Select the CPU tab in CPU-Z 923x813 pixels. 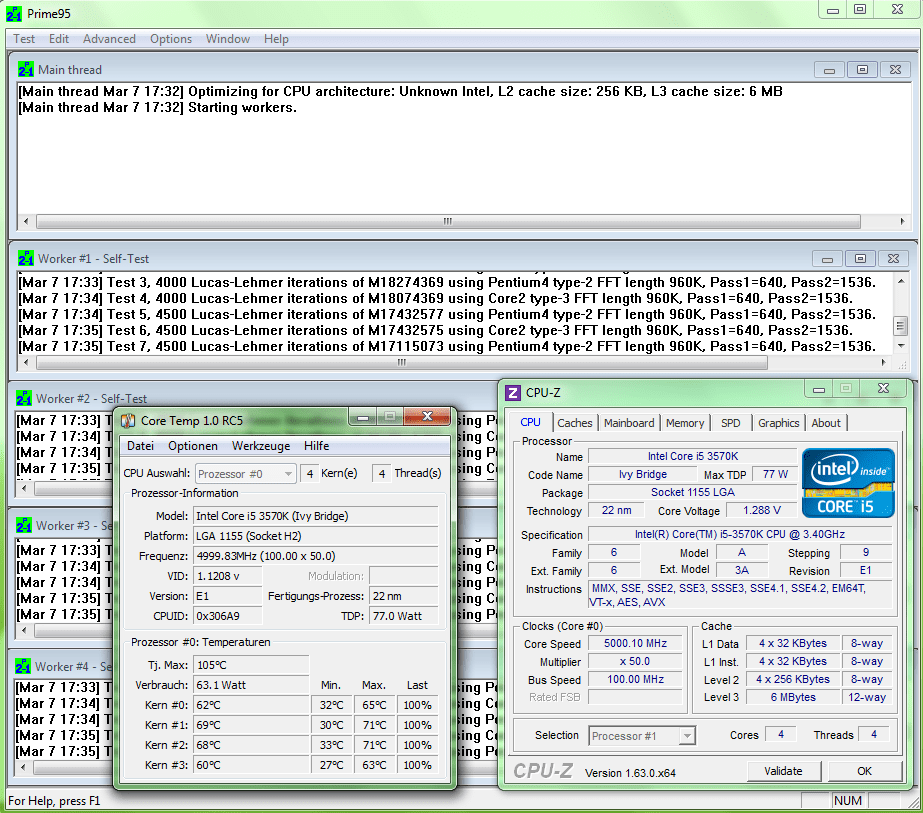(x=530, y=422)
